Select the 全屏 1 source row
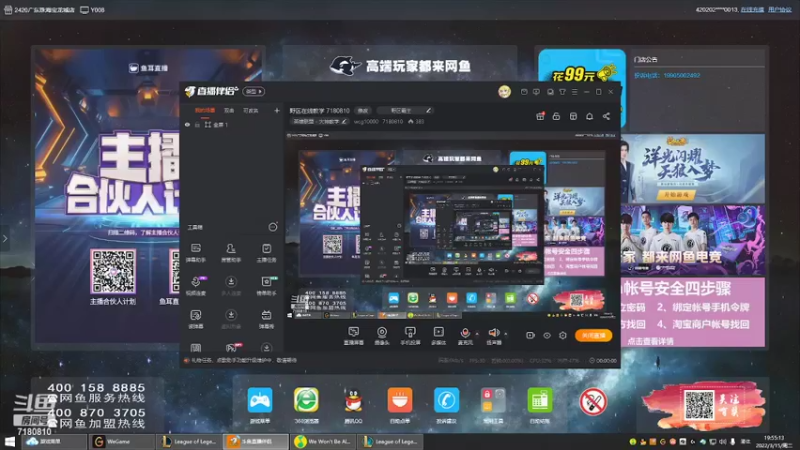800x450 pixels. coord(232,124)
